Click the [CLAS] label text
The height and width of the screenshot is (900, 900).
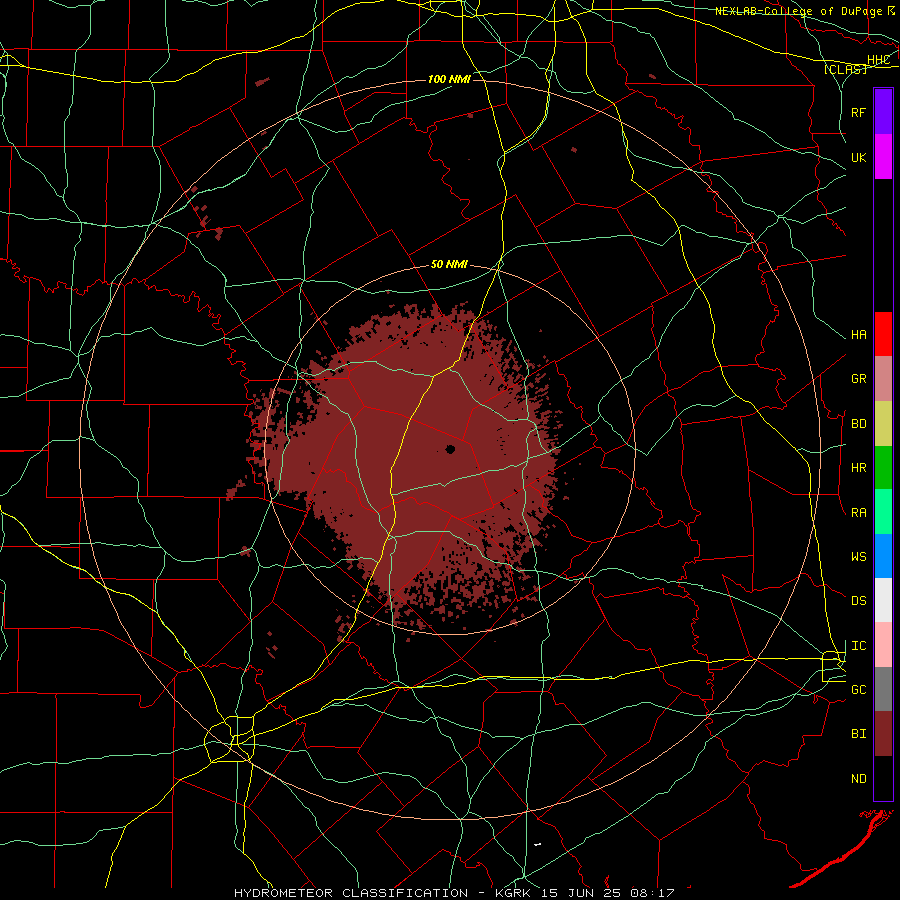click(845, 70)
